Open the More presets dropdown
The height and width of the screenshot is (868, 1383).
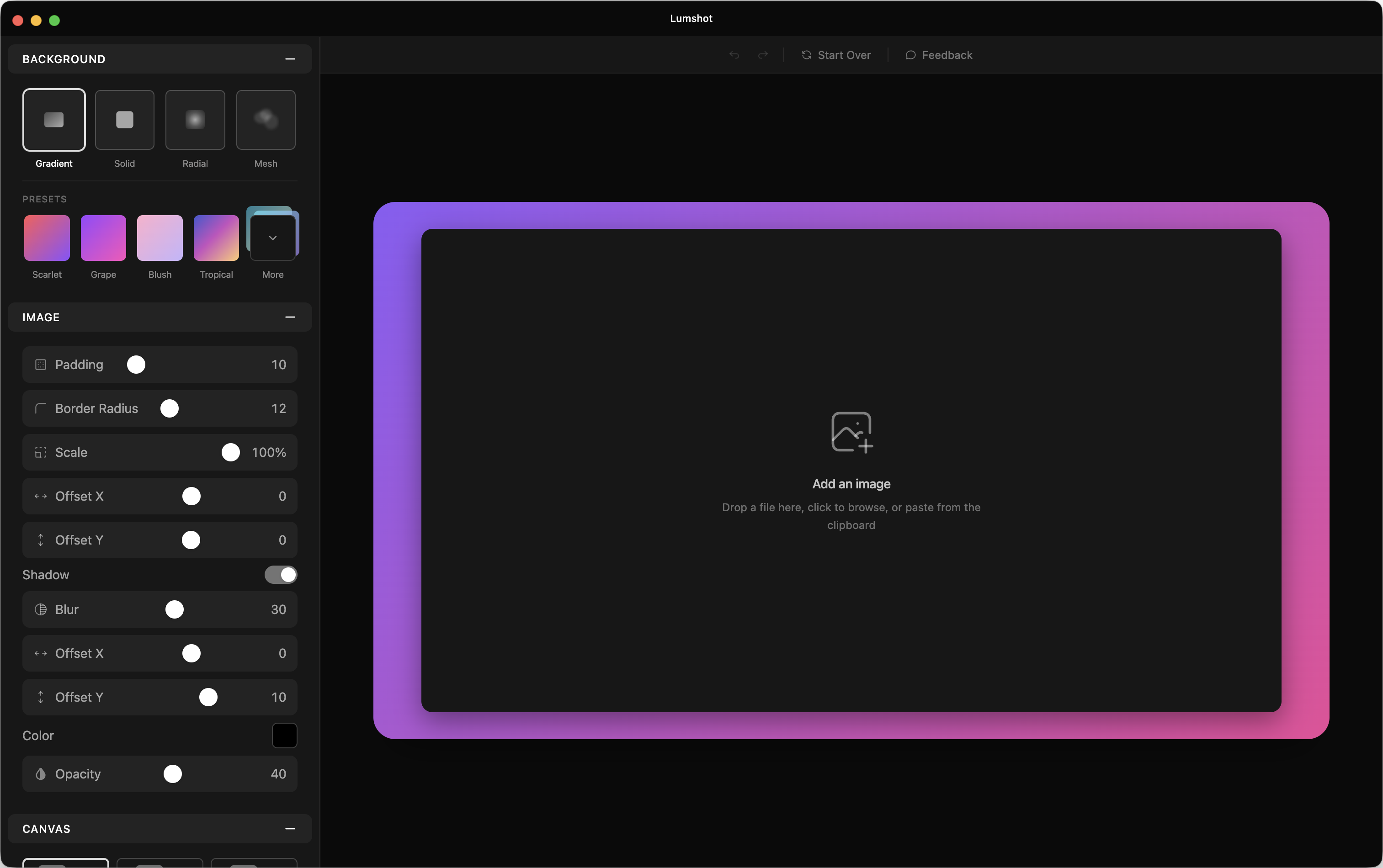point(273,238)
